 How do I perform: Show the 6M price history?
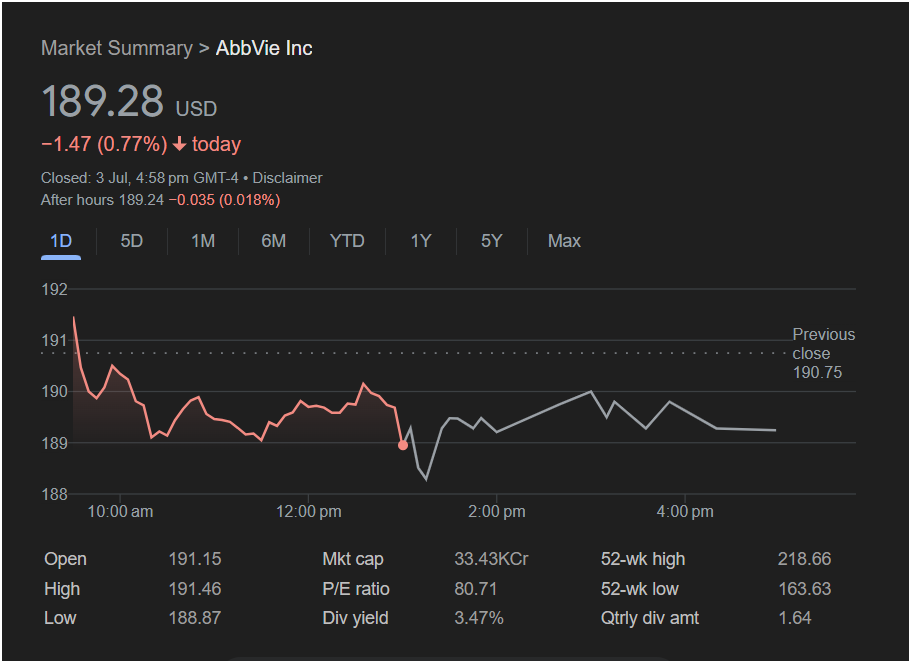(x=274, y=241)
